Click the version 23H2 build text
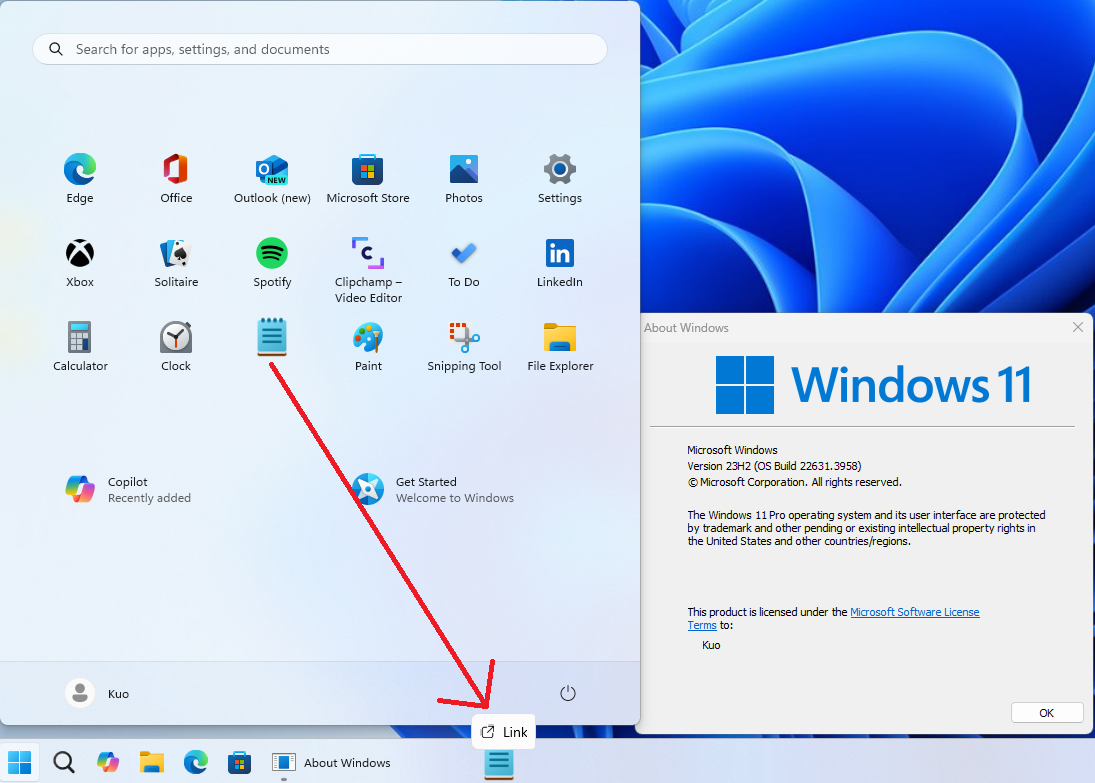Image resolution: width=1095 pixels, height=783 pixels. point(774,466)
